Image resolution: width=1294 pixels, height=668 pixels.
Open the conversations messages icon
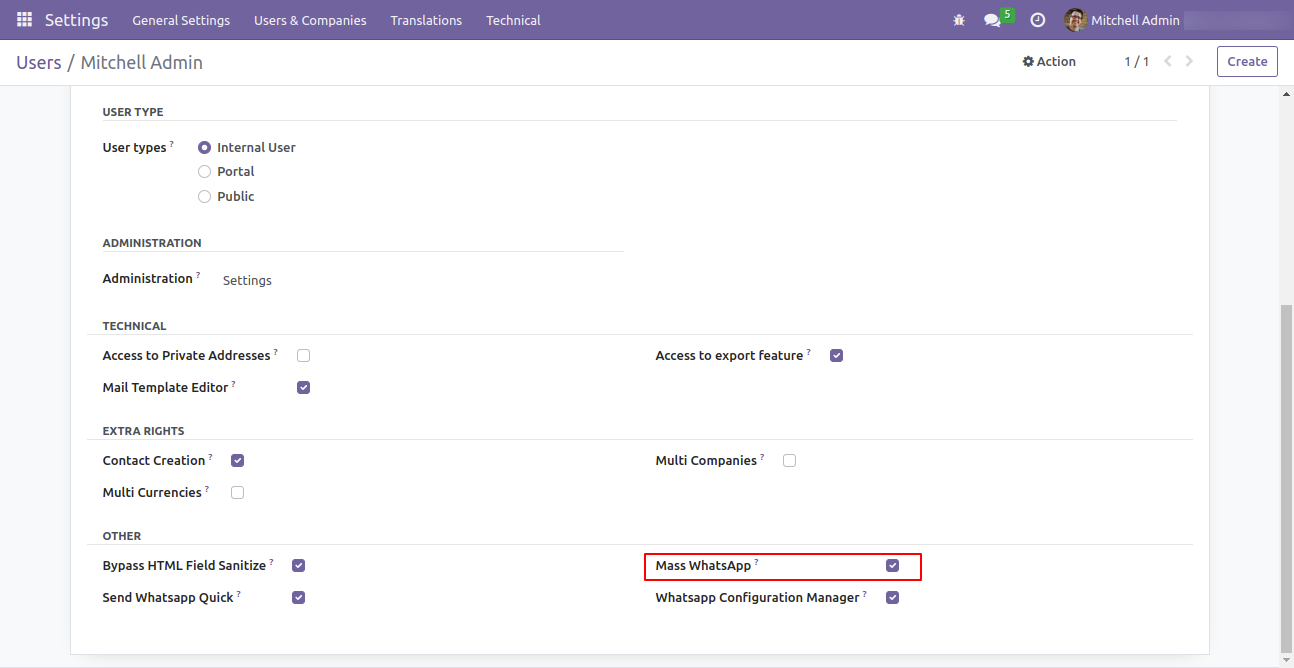coord(992,20)
